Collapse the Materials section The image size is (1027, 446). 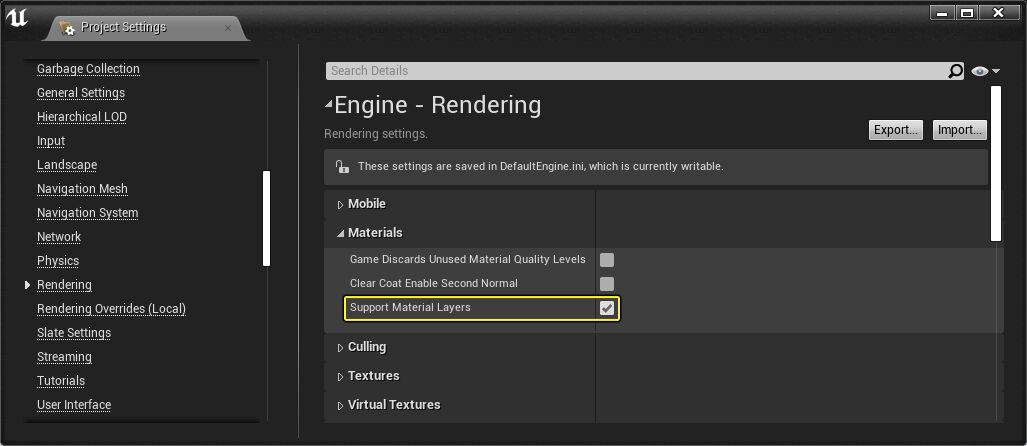(340, 233)
